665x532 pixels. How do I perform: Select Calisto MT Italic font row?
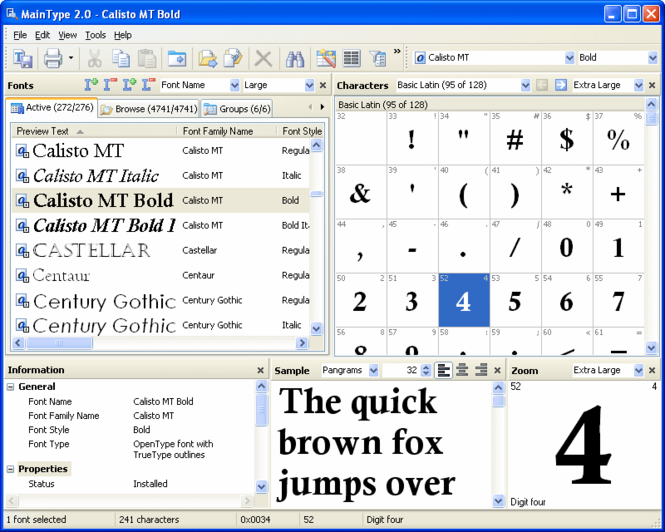(161, 176)
